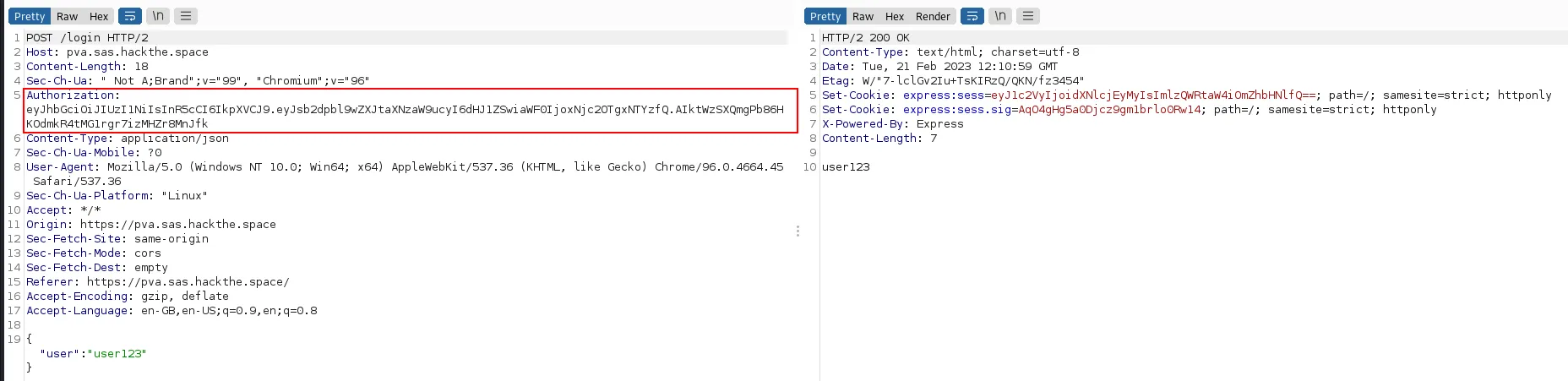Screen dimensions: 1568x381
Task: Open the response pane hamburger menu
Action: tap(1028, 16)
